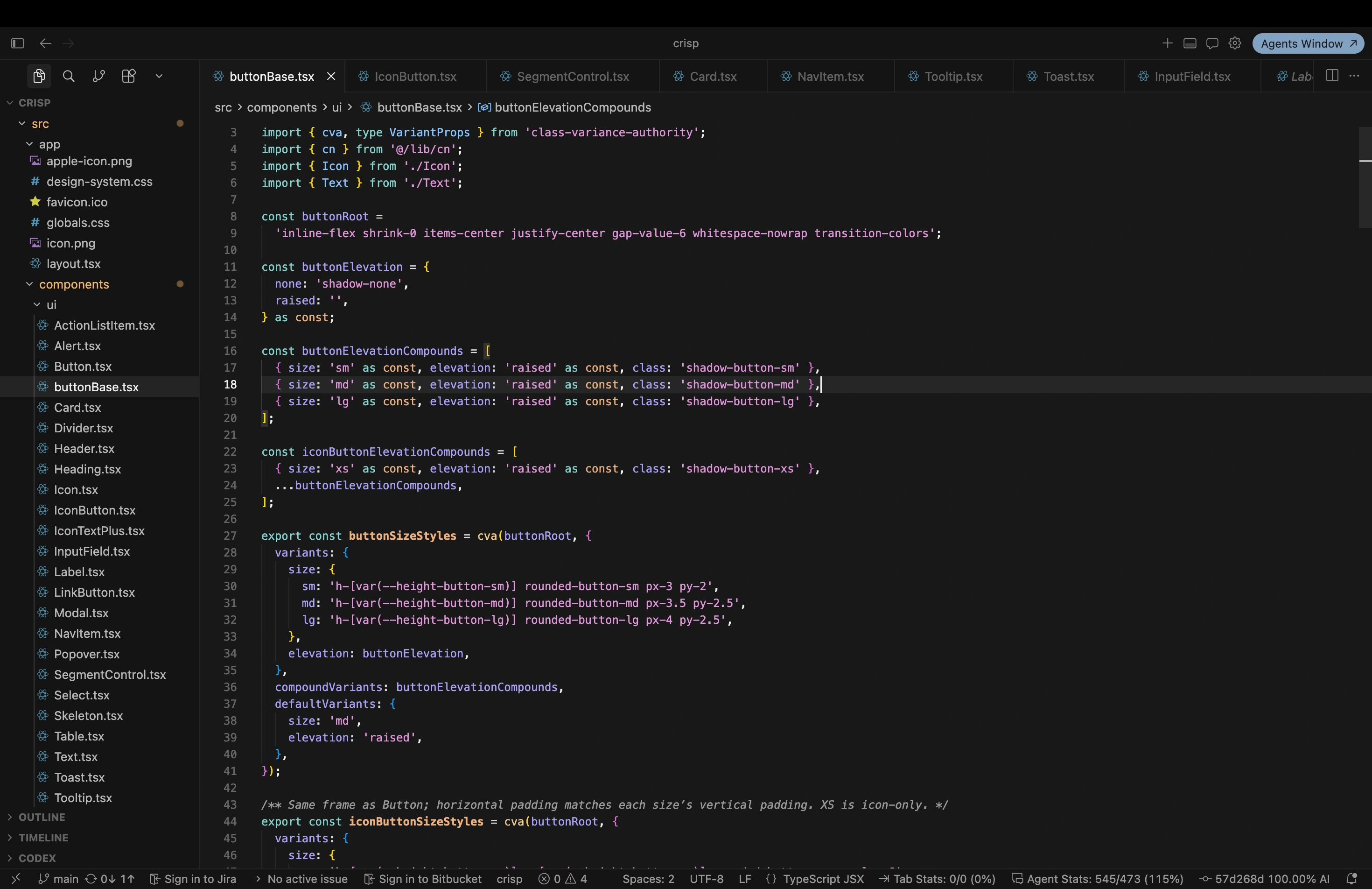Click the minimap scrollbar on the right

pos(1365,177)
